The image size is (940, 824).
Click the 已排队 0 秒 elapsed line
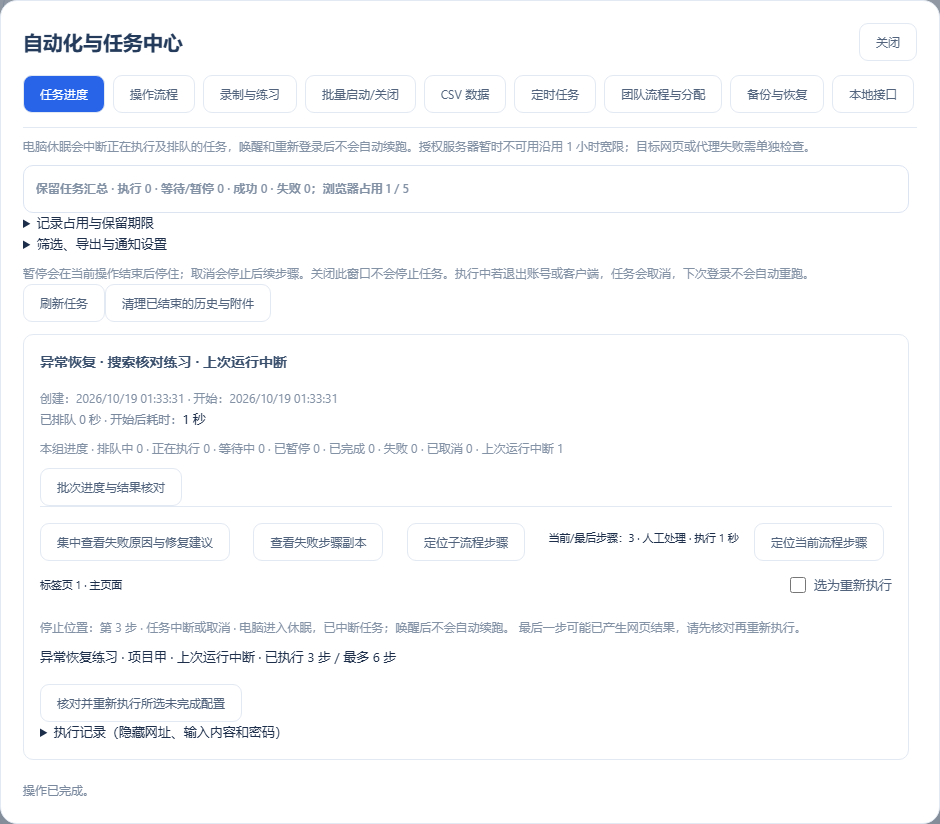click(x=123, y=419)
